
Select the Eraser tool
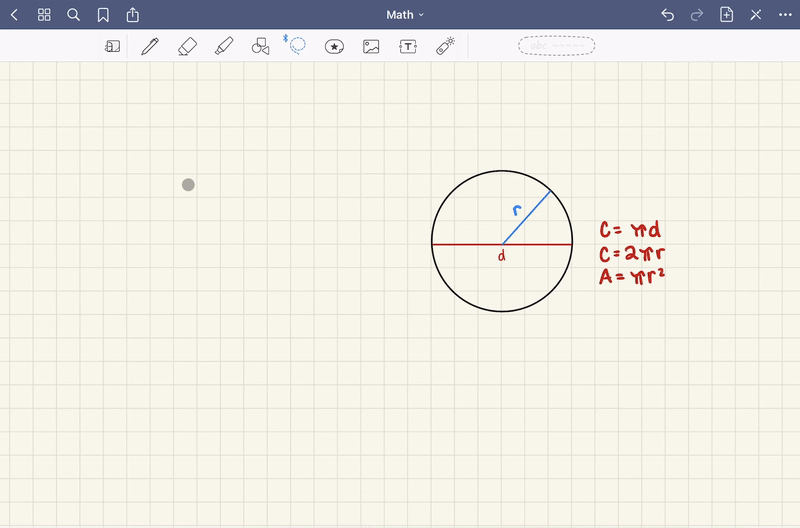(187, 46)
